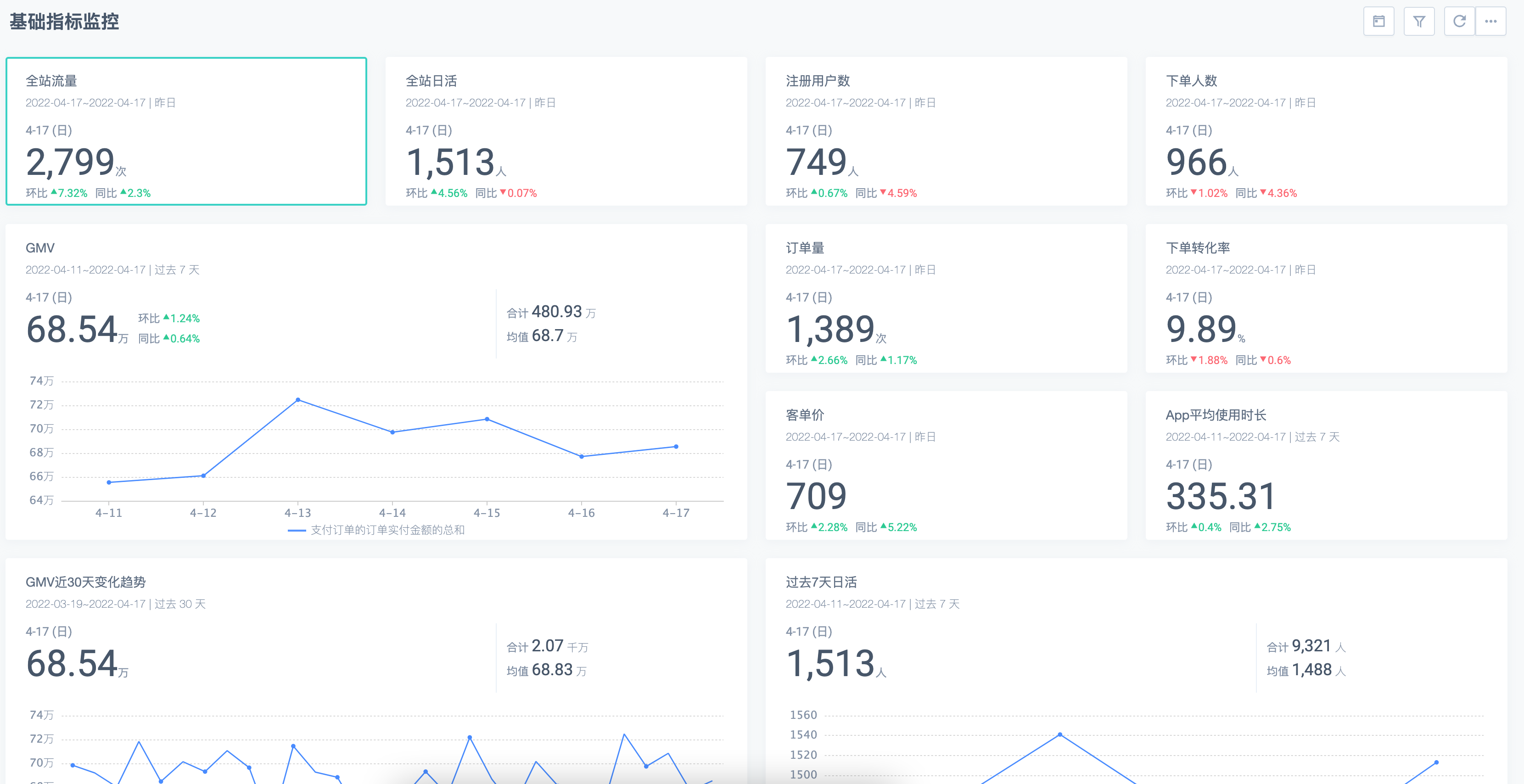
Task: Click the peak point on 过去7天日活 chart
Action: coord(1059,734)
